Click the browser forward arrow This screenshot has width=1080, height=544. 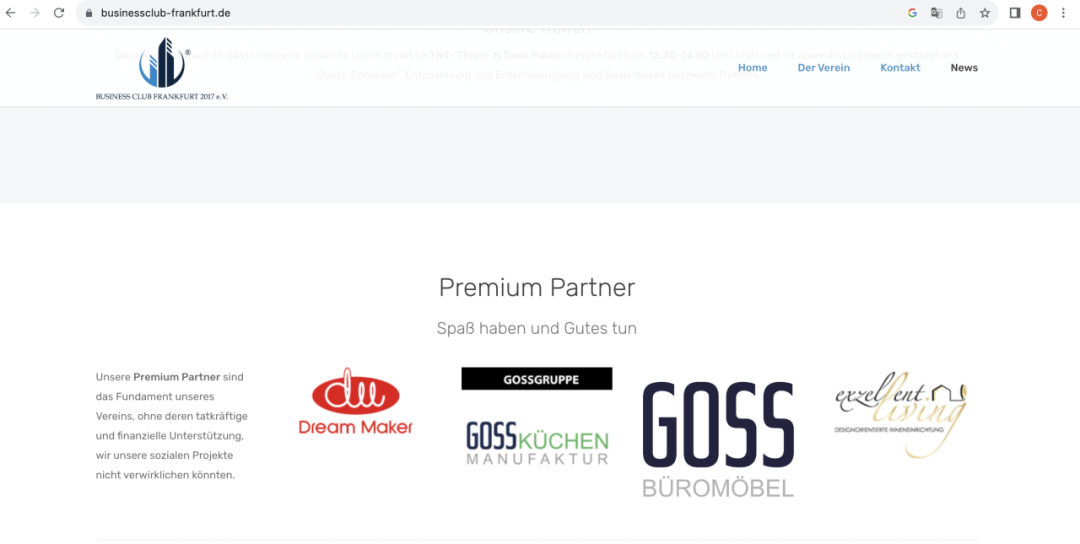pyautogui.click(x=34, y=12)
